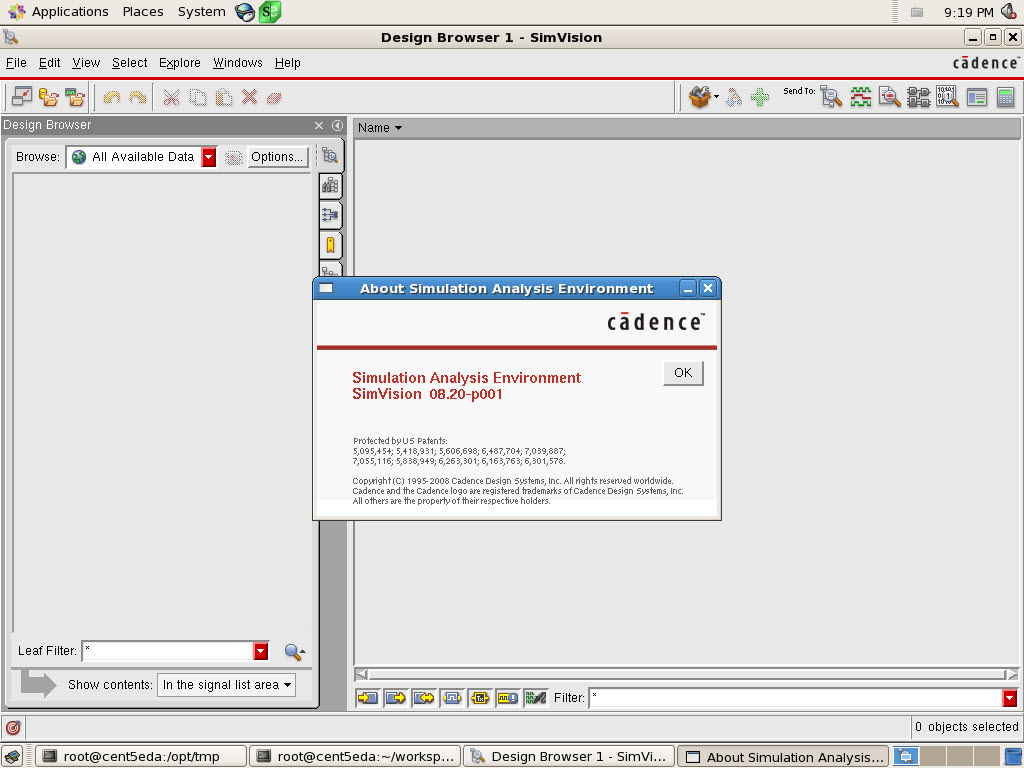Image resolution: width=1024 pixels, height=768 pixels.
Task: Open the Windows menu
Action: click(238, 63)
